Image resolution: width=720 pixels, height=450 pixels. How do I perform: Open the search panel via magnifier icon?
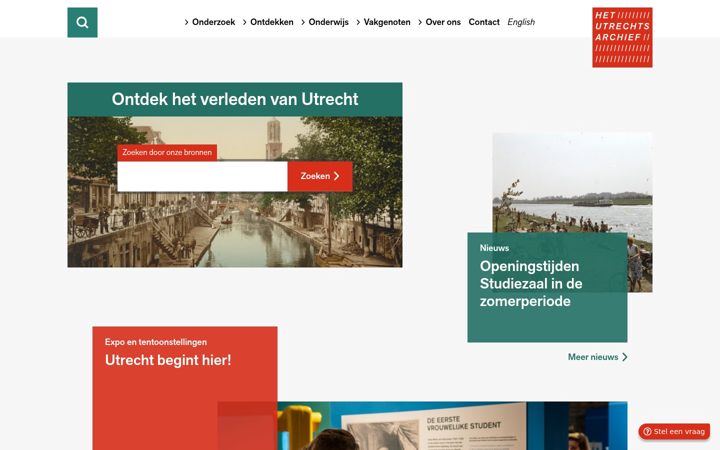tap(82, 22)
